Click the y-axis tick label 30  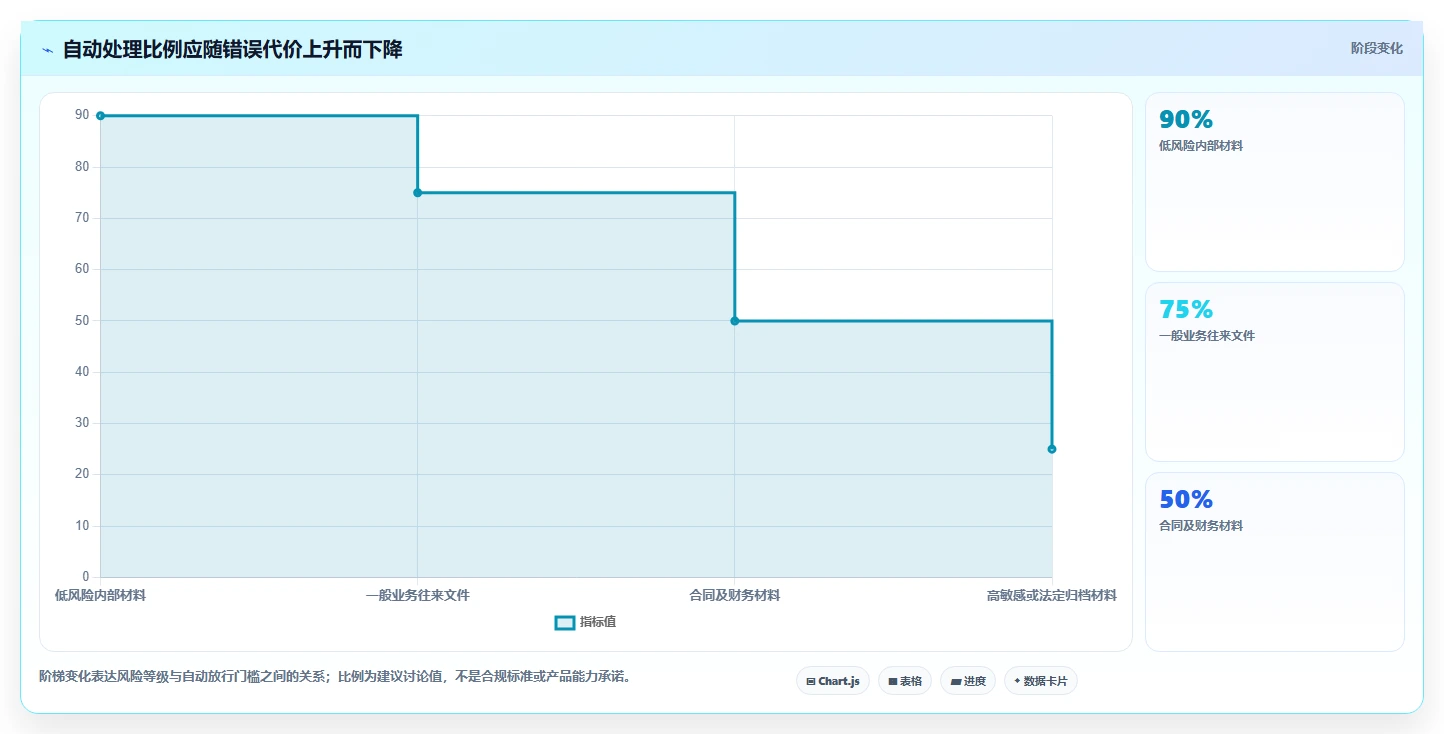click(82, 423)
